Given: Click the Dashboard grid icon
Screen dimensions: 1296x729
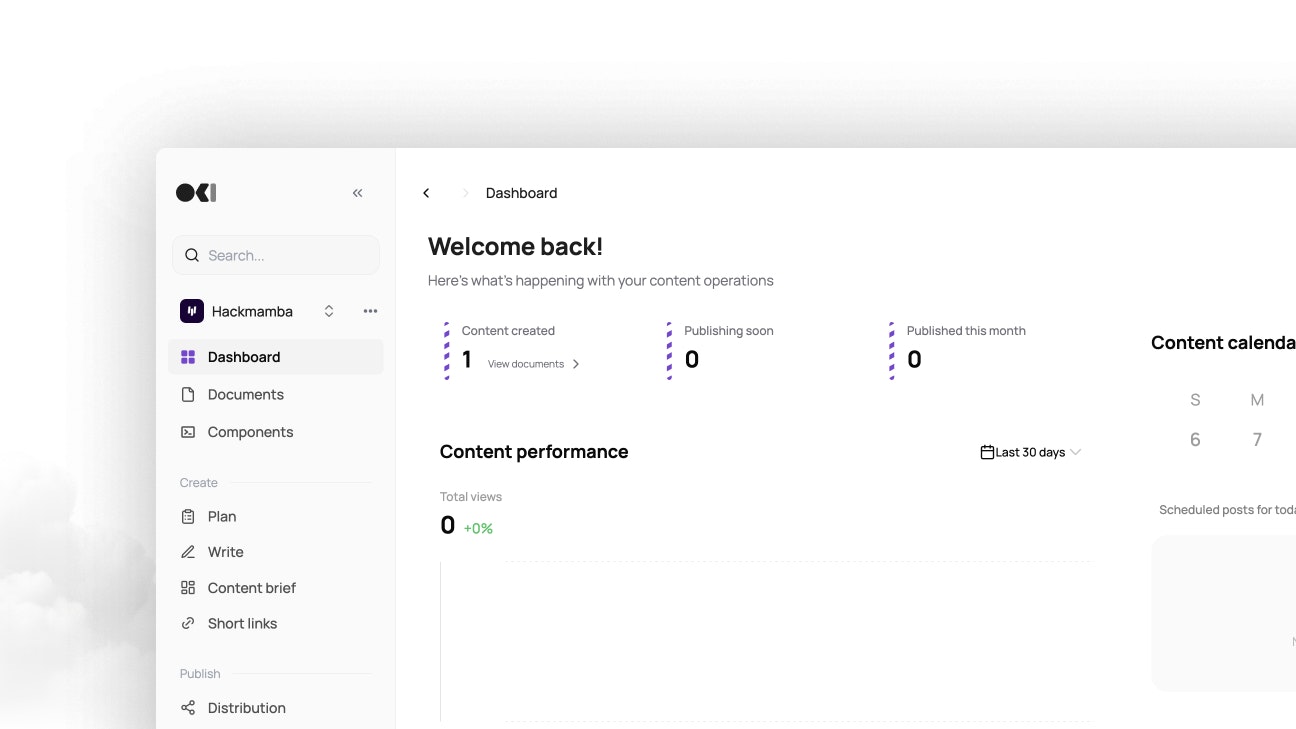Looking at the screenshot, I should (x=188, y=357).
